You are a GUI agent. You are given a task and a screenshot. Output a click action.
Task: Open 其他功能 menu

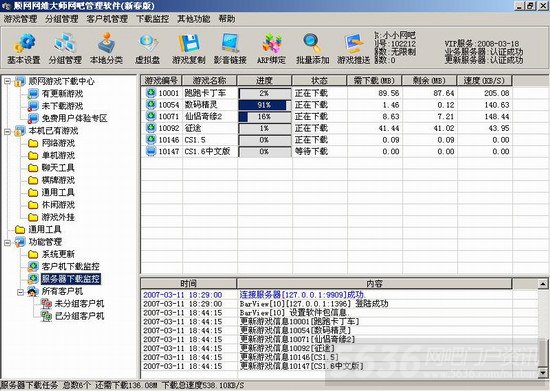(x=194, y=19)
